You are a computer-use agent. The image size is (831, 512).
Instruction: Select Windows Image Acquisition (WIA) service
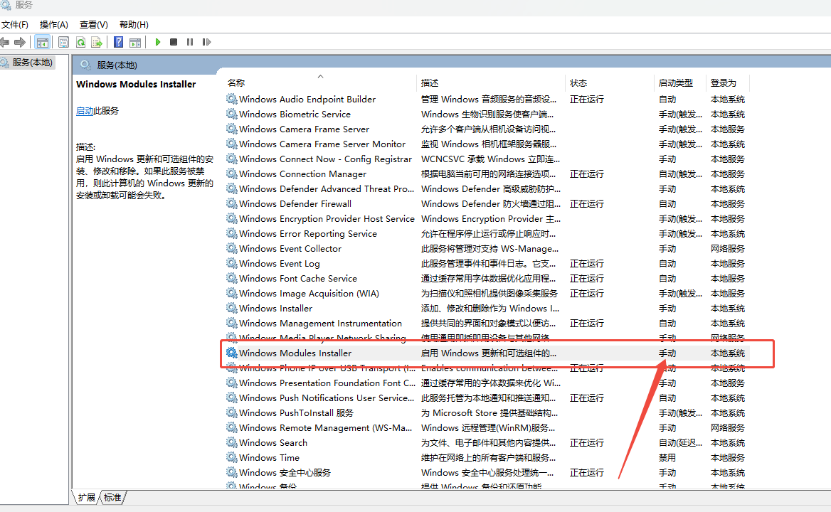coord(309,293)
